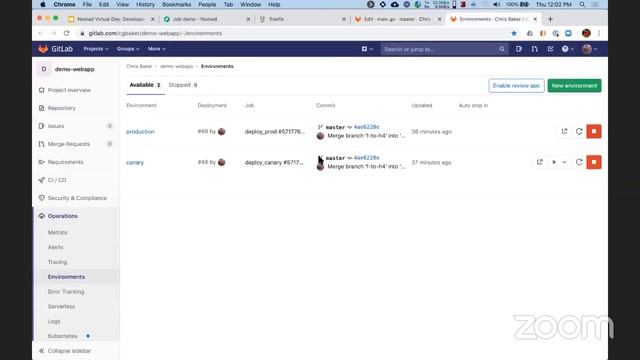
Task: Re-deploy production environment icon
Action: [x=579, y=131]
